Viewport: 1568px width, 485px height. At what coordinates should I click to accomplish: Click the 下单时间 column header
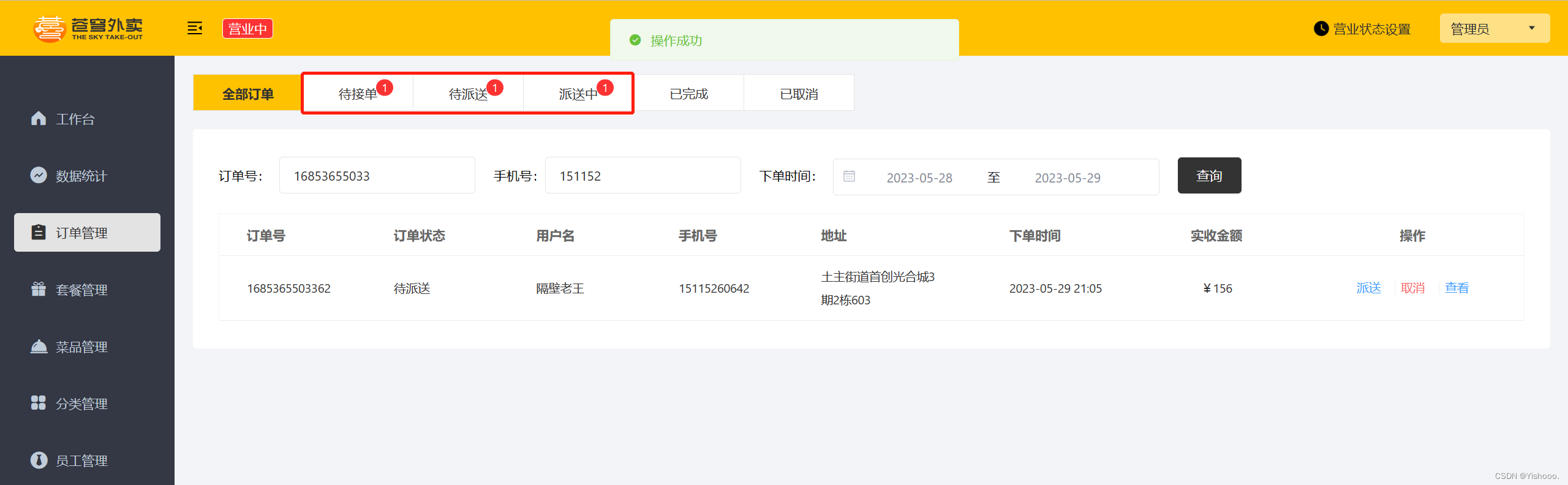[x=1035, y=236]
